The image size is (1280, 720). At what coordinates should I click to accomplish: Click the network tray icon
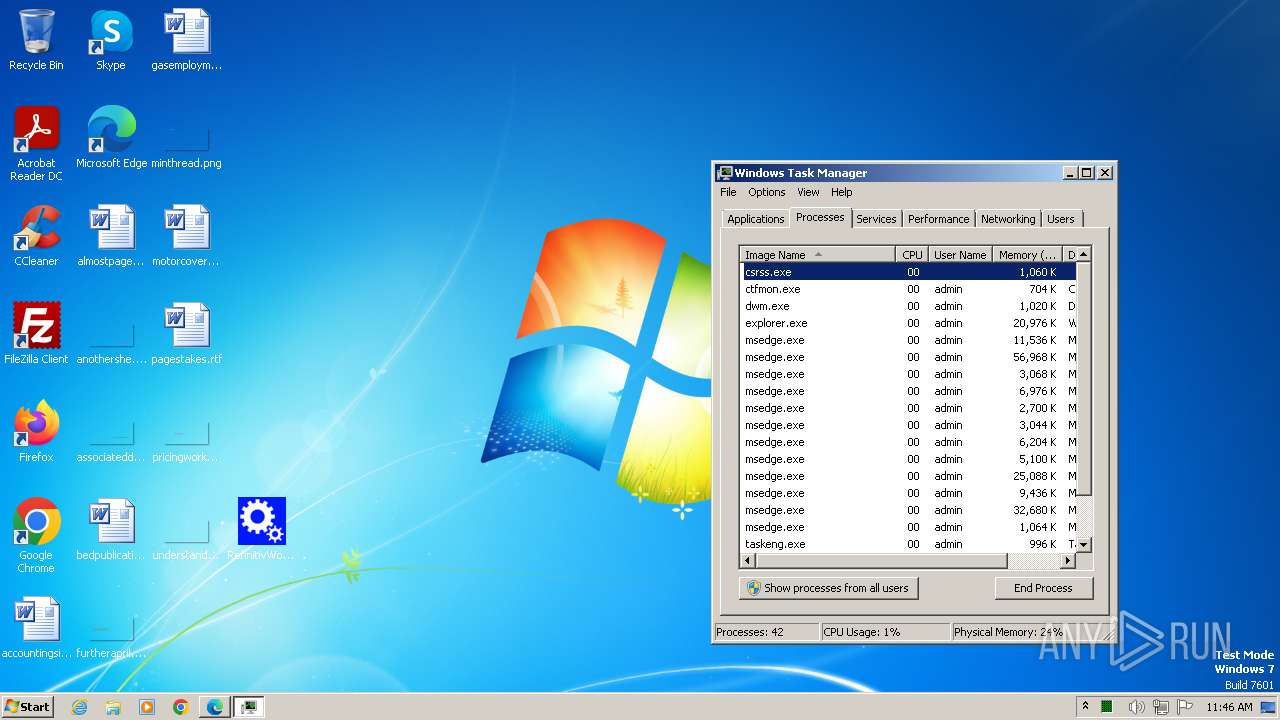coord(1161,707)
